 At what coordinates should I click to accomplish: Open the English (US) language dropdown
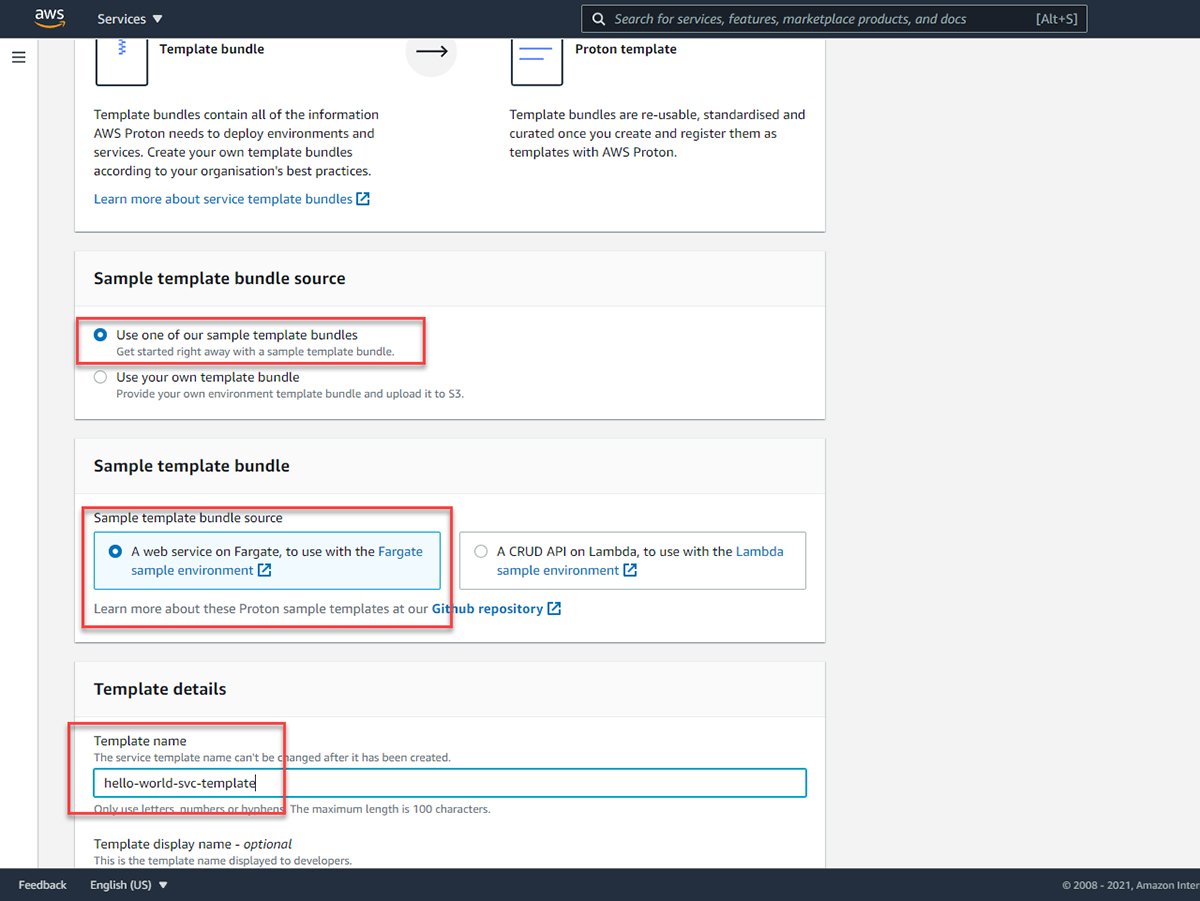[x=128, y=885]
